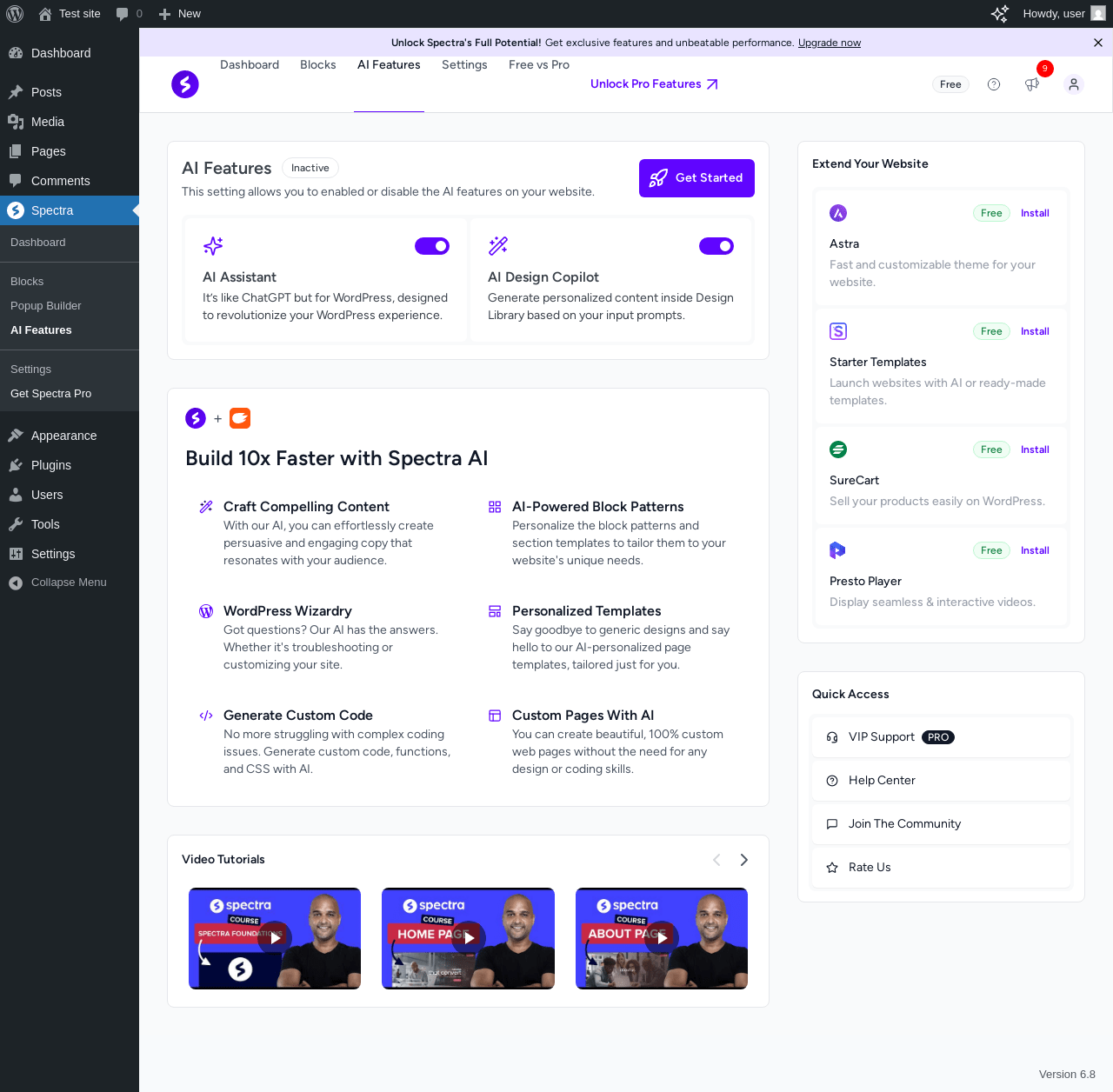This screenshot has height=1092, width=1113.
Task: Open the comments bubble in admin bar
Action: pos(129,14)
